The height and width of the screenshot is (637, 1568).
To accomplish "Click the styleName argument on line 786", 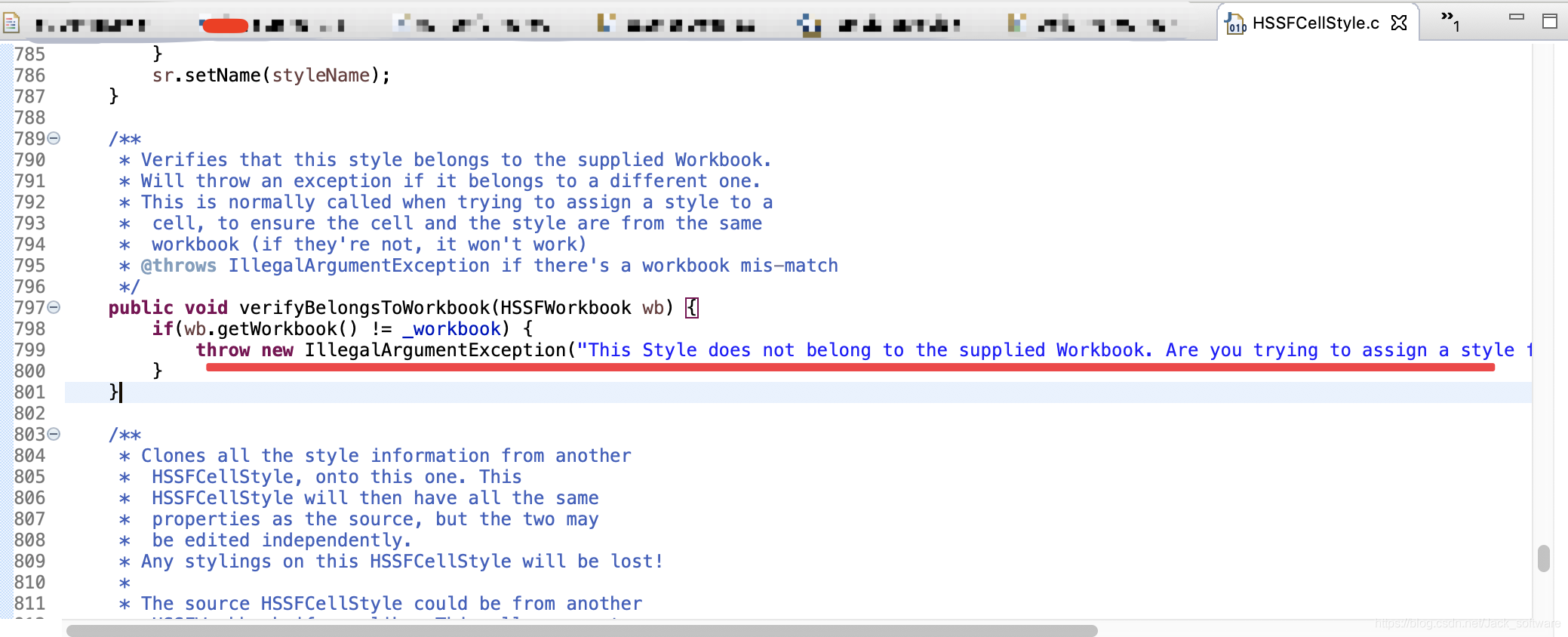I will 321,75.
